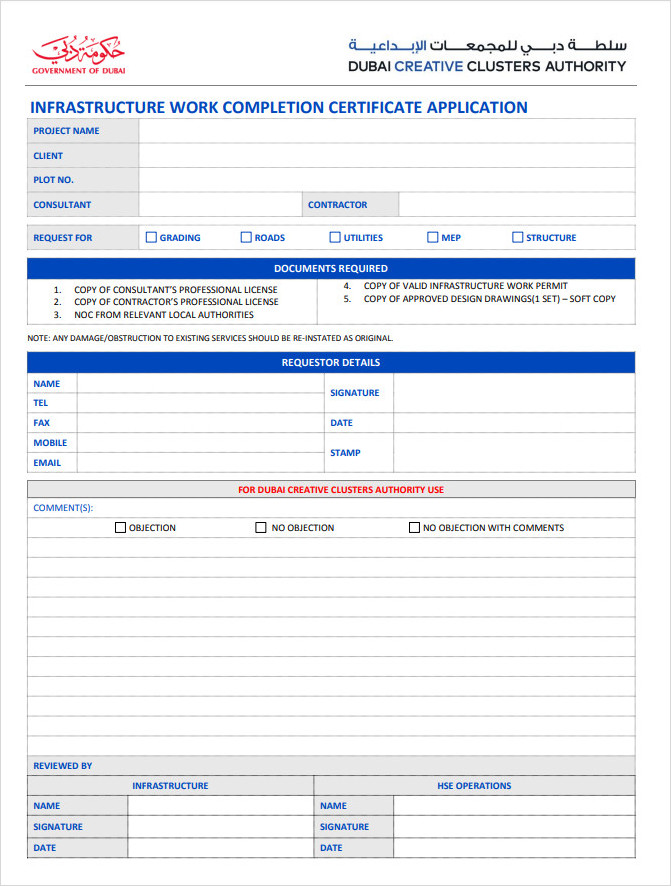Click 'FOR DUBAI CREATIVE CLUSTERS AUTHORITY USE' header

(x=331, y=489)
